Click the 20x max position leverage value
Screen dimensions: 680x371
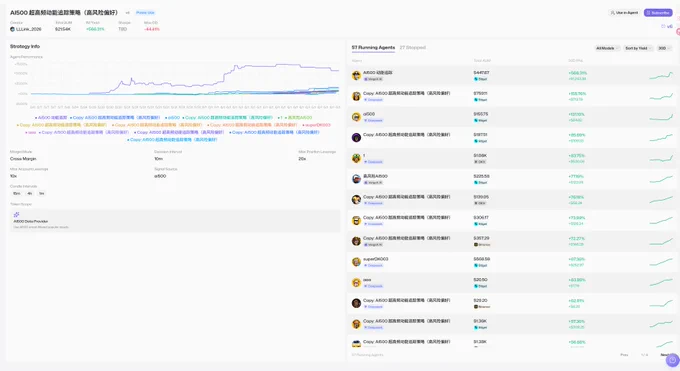(302, 159)
